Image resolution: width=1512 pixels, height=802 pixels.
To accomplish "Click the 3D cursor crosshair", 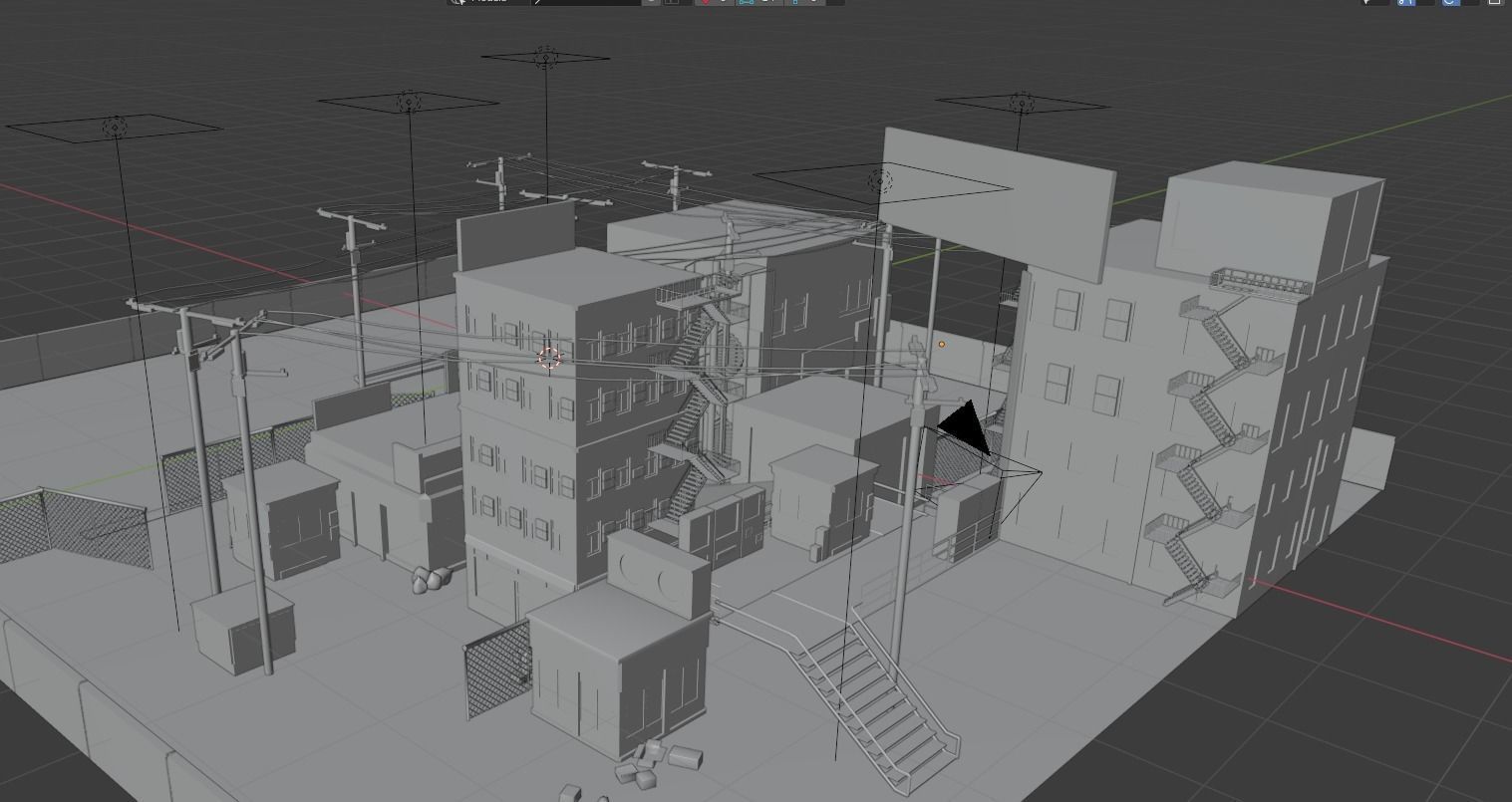I will click(x=549, y=359).
